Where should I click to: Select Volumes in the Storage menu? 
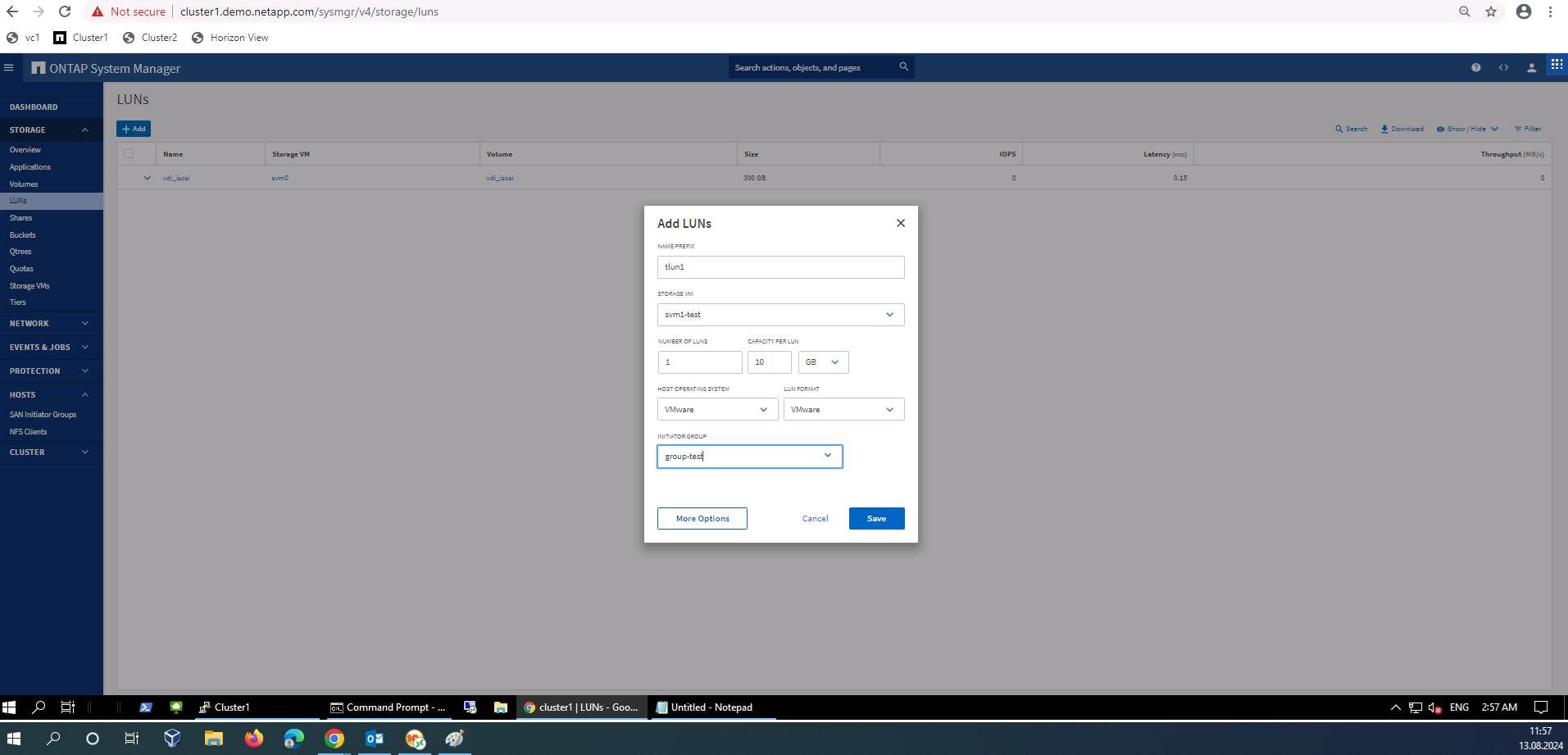coord(24,184)
